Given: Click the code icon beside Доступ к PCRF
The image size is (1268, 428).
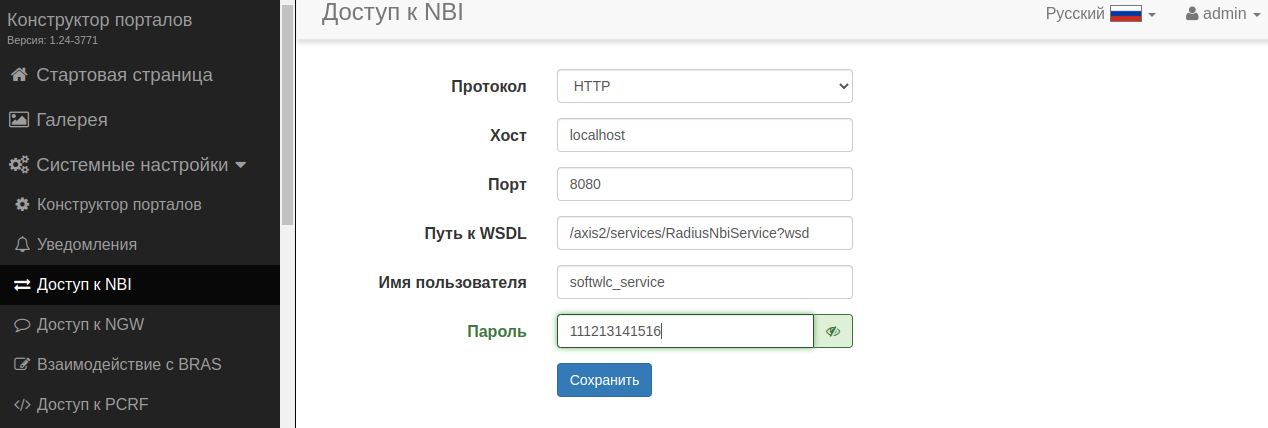Looking at the screenshot, I should 22,405.
